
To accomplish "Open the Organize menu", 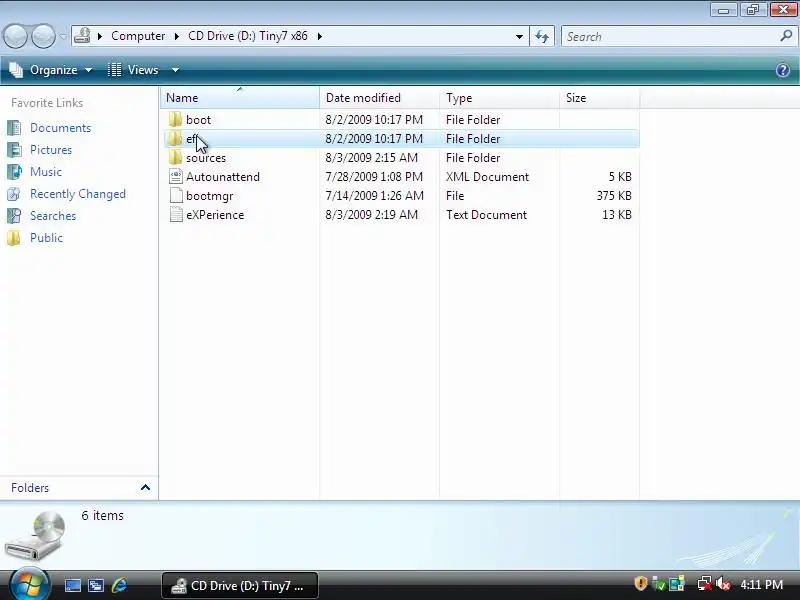I will click(x=51, y=70).
